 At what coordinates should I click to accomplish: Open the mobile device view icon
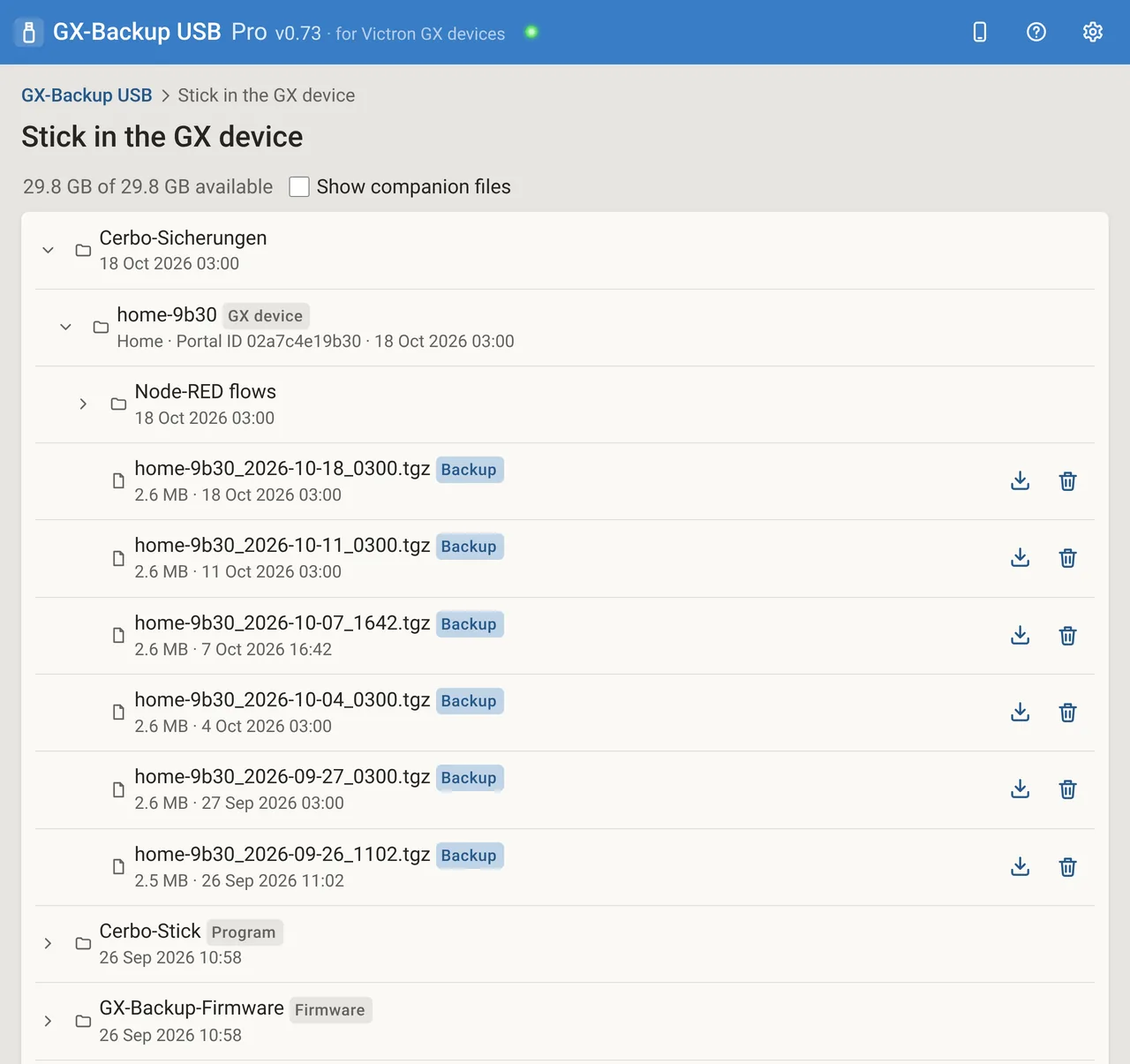click(x=979, y=32)
